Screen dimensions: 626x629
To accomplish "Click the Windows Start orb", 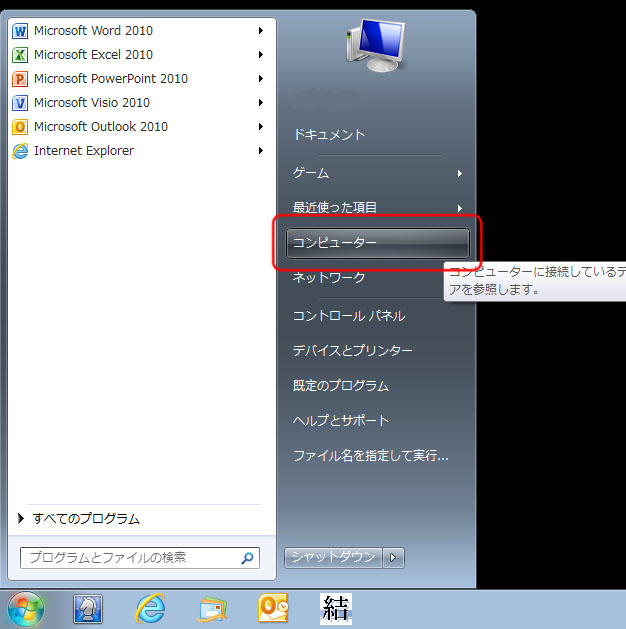I will click(26, 609).
